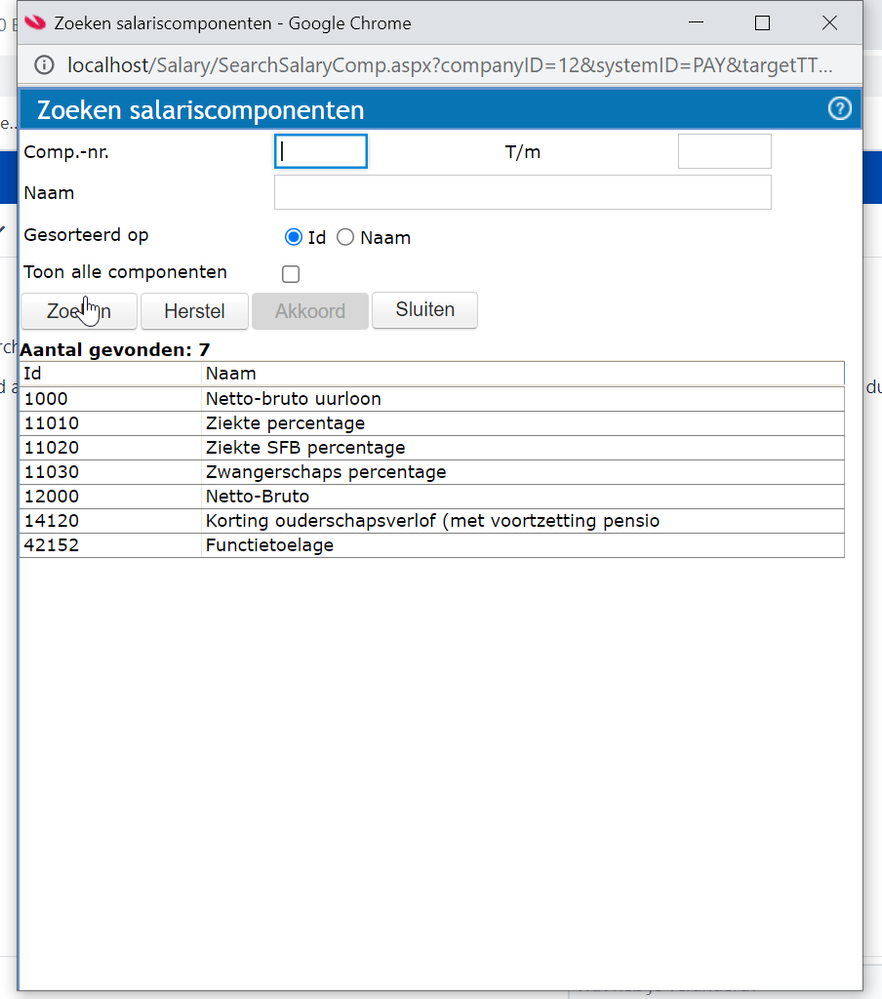Open the help question mark icon
The width and height of the screenshot is (882, 999).
point(840,109)
